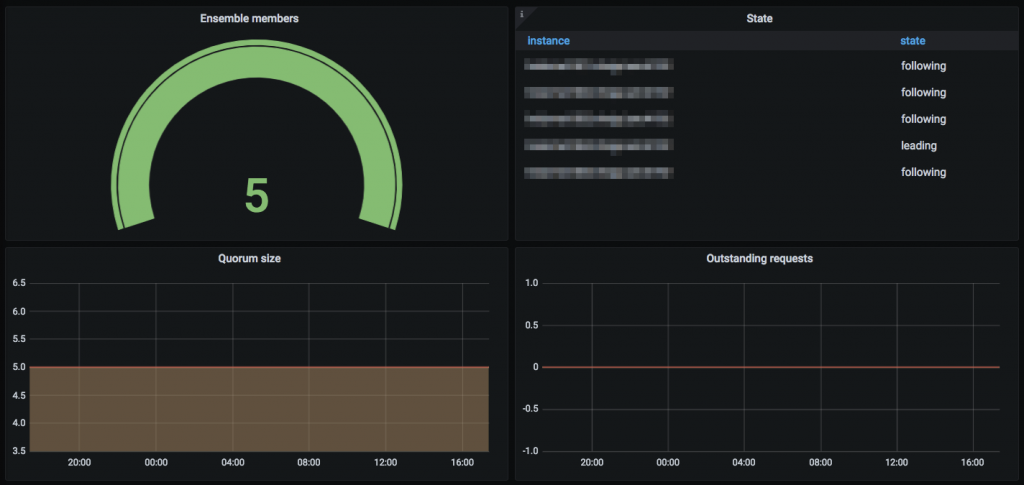Image resolution: width=1024 pixels, height=485 pixels.
Task: Click the info icon in State panel corner
Action: coord(521,13)
